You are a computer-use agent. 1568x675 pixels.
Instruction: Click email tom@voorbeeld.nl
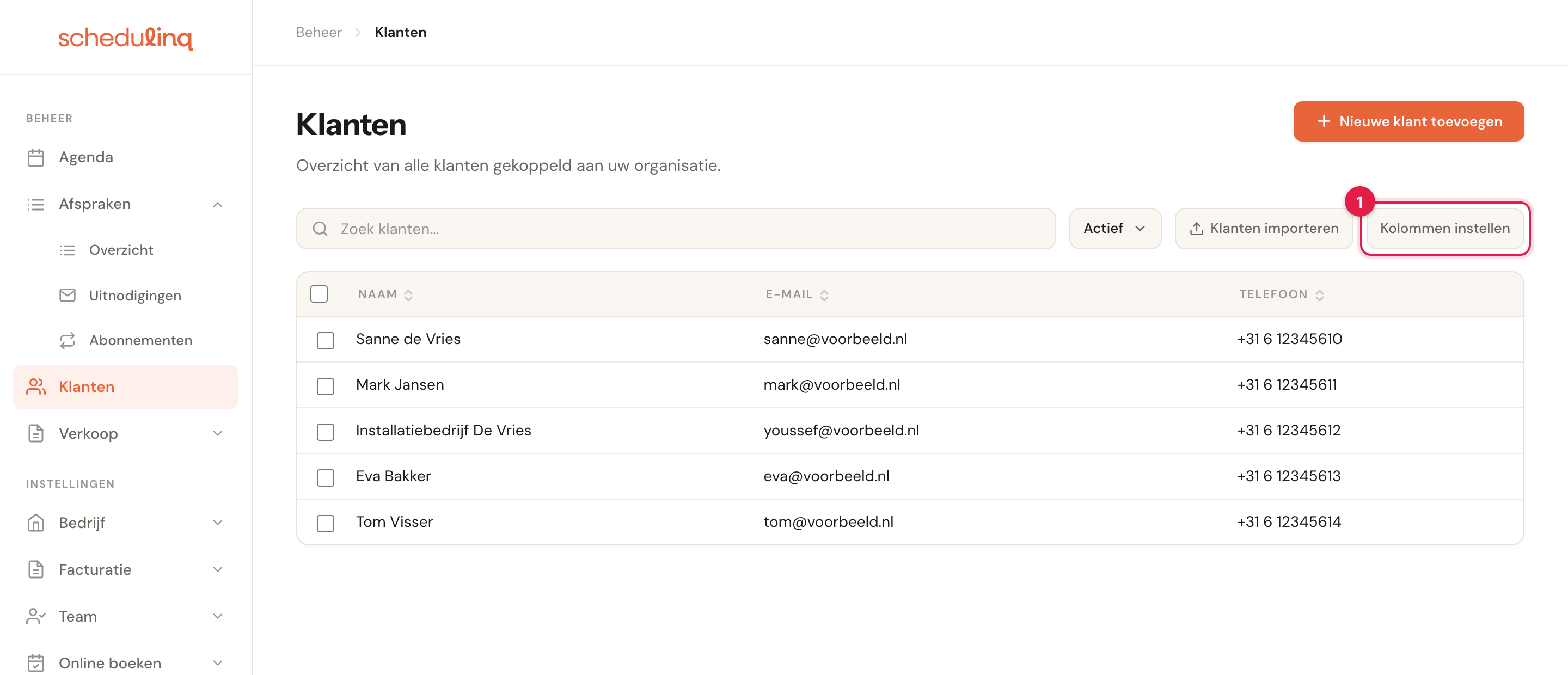pyautogui.click(x=829, y=521)
